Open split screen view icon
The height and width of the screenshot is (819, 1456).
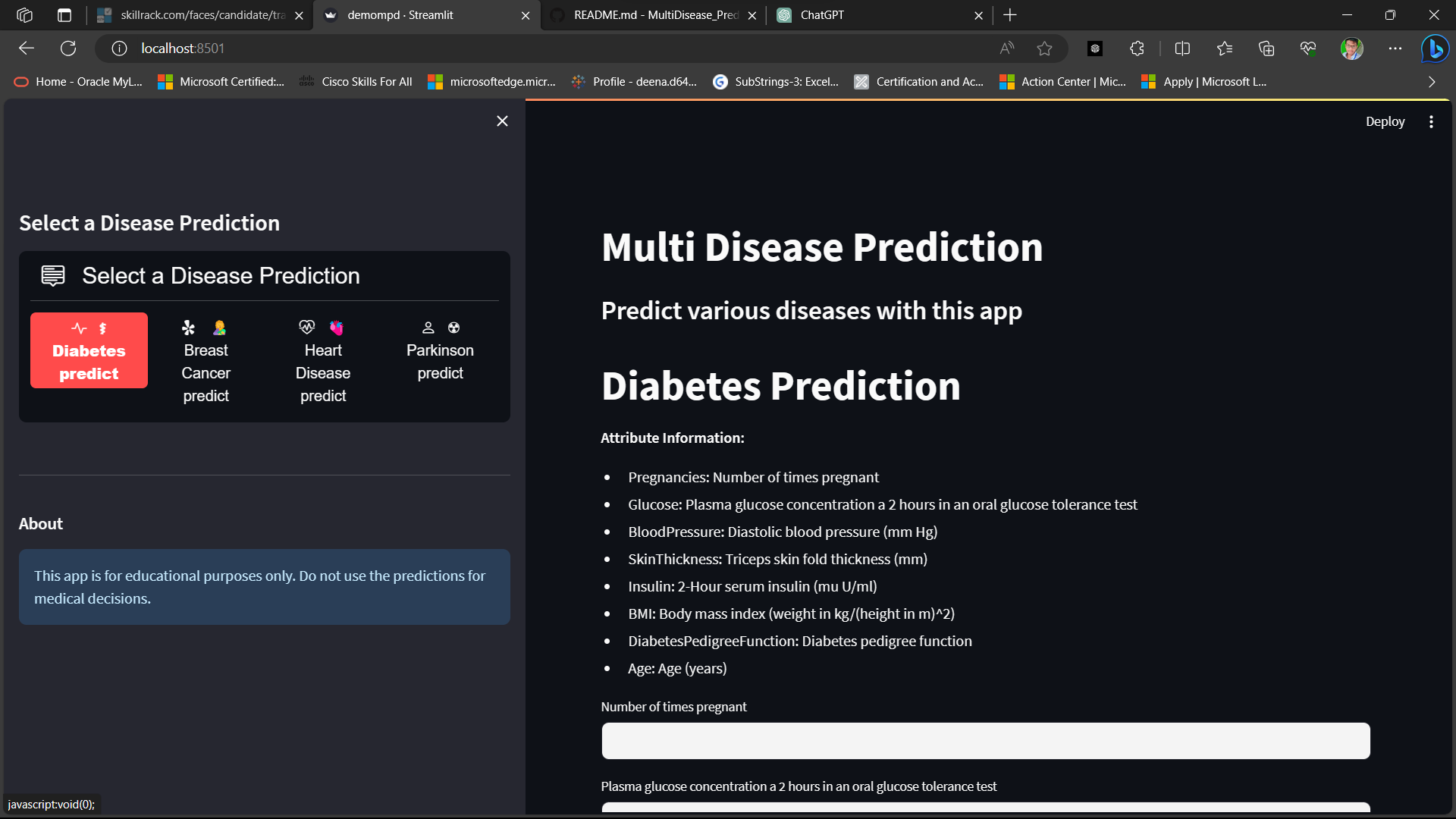pos(1183,48)
